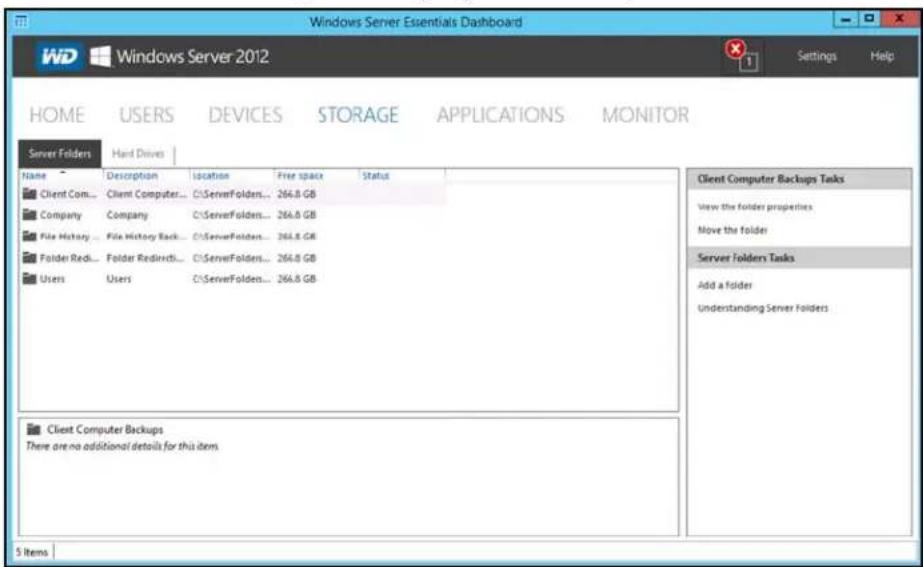Click Add a folder task
The height and width of the screenshot is (567, 923).
(725, 285)
